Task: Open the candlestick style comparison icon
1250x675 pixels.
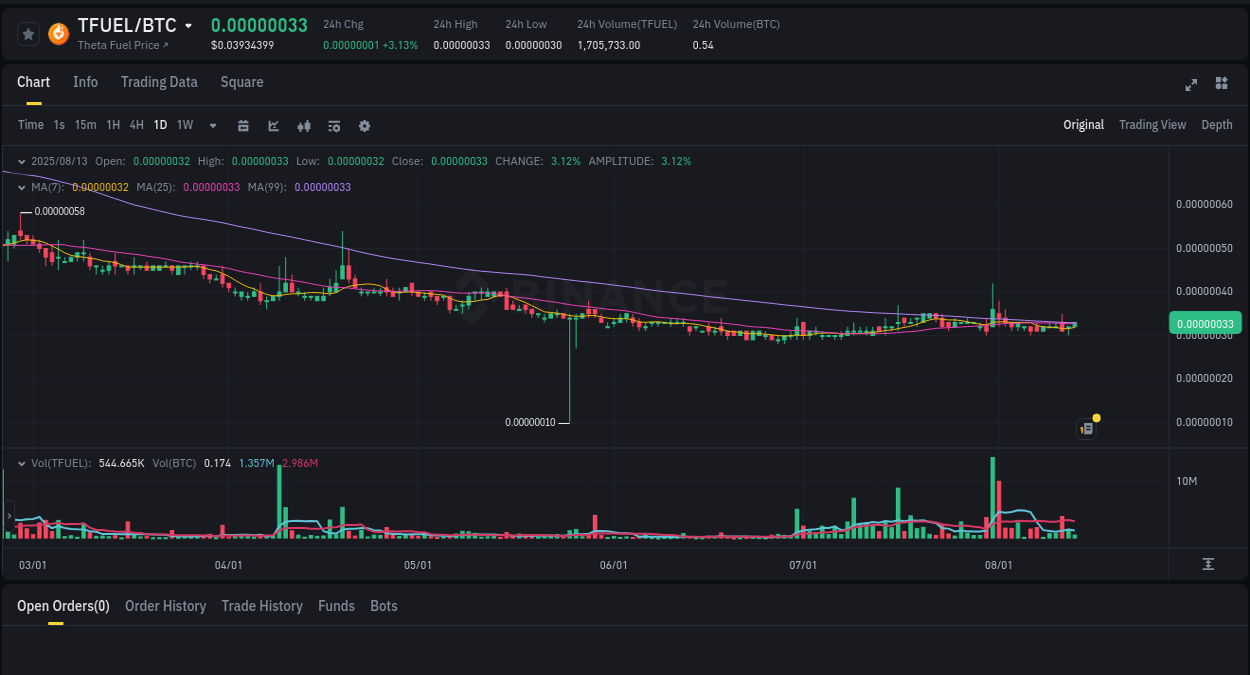Action: pos(303,125)
